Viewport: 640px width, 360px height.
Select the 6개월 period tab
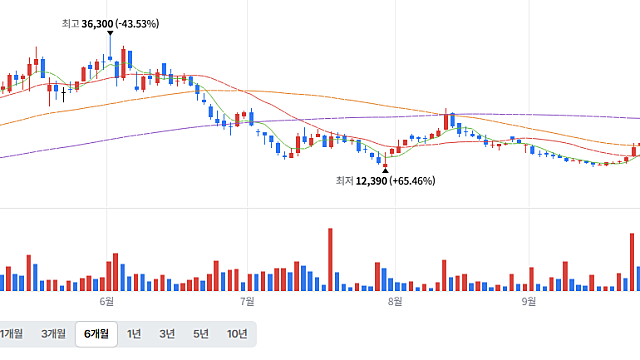(x=96, y=334)
